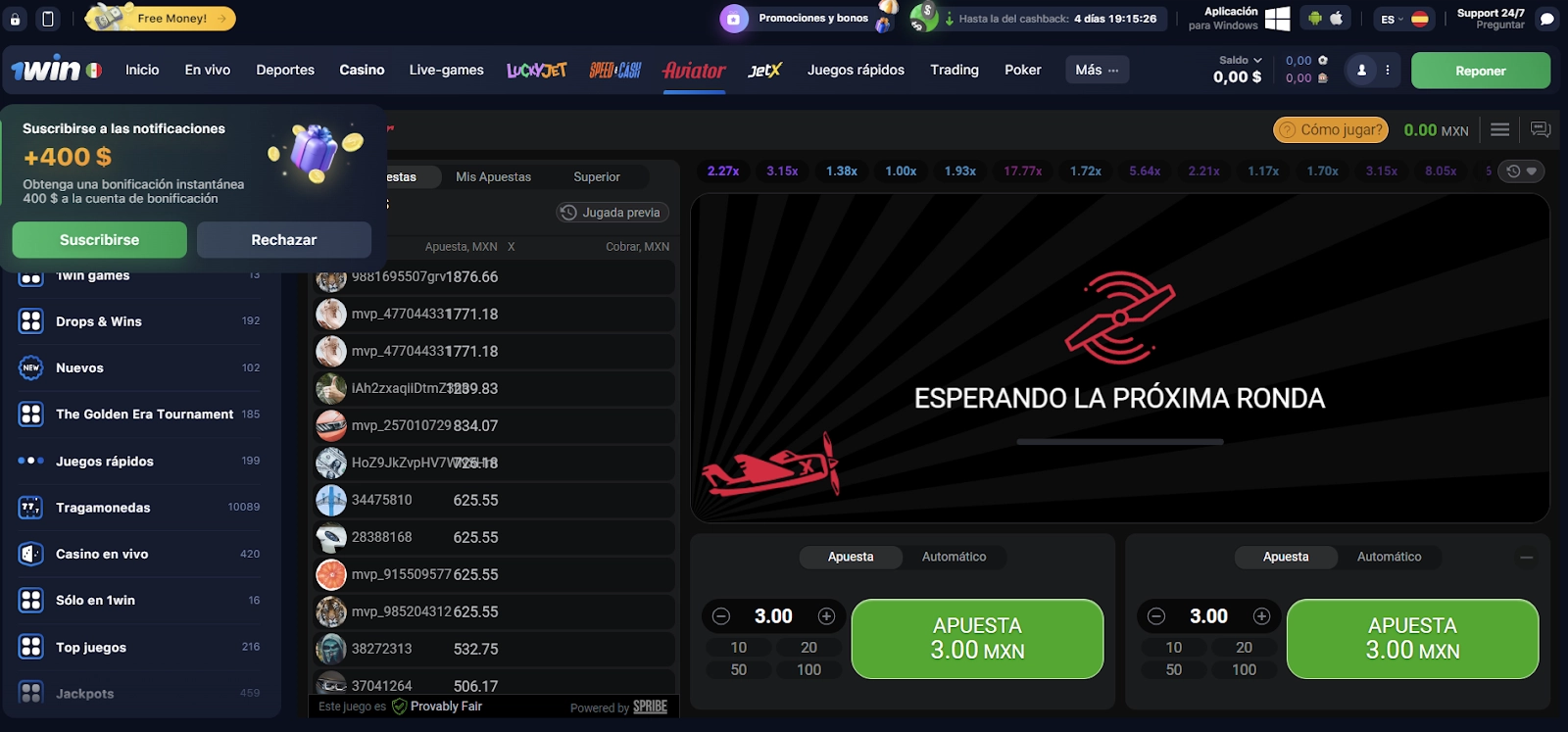Click the Drops & Wins sidebar icon
The height and width of the screenshot is (732, 1568).
point(31,321)
